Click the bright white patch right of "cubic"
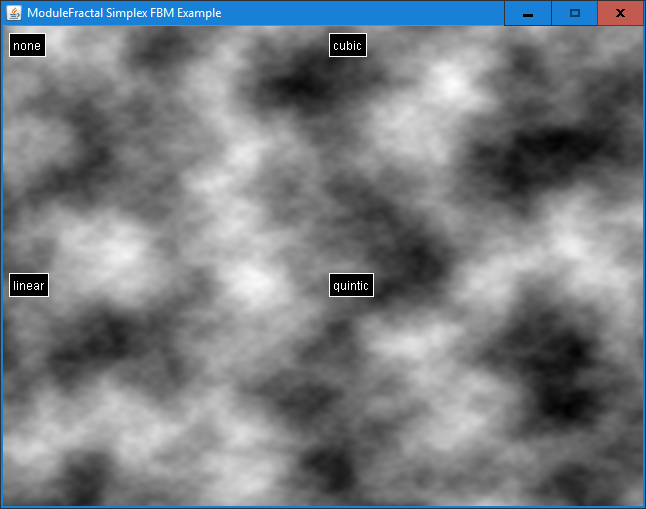646x509 pixels. tap(452, 82)
